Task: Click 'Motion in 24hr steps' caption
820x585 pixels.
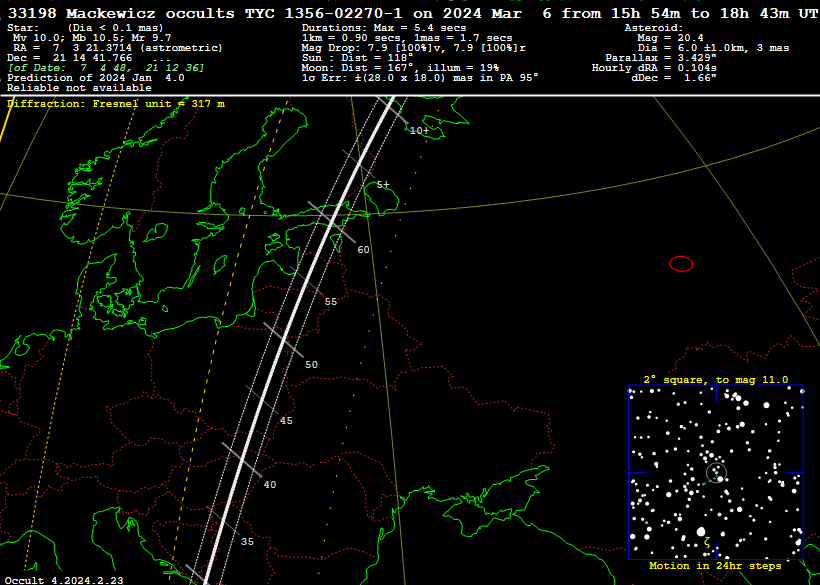Action: (x=715, y=566)
